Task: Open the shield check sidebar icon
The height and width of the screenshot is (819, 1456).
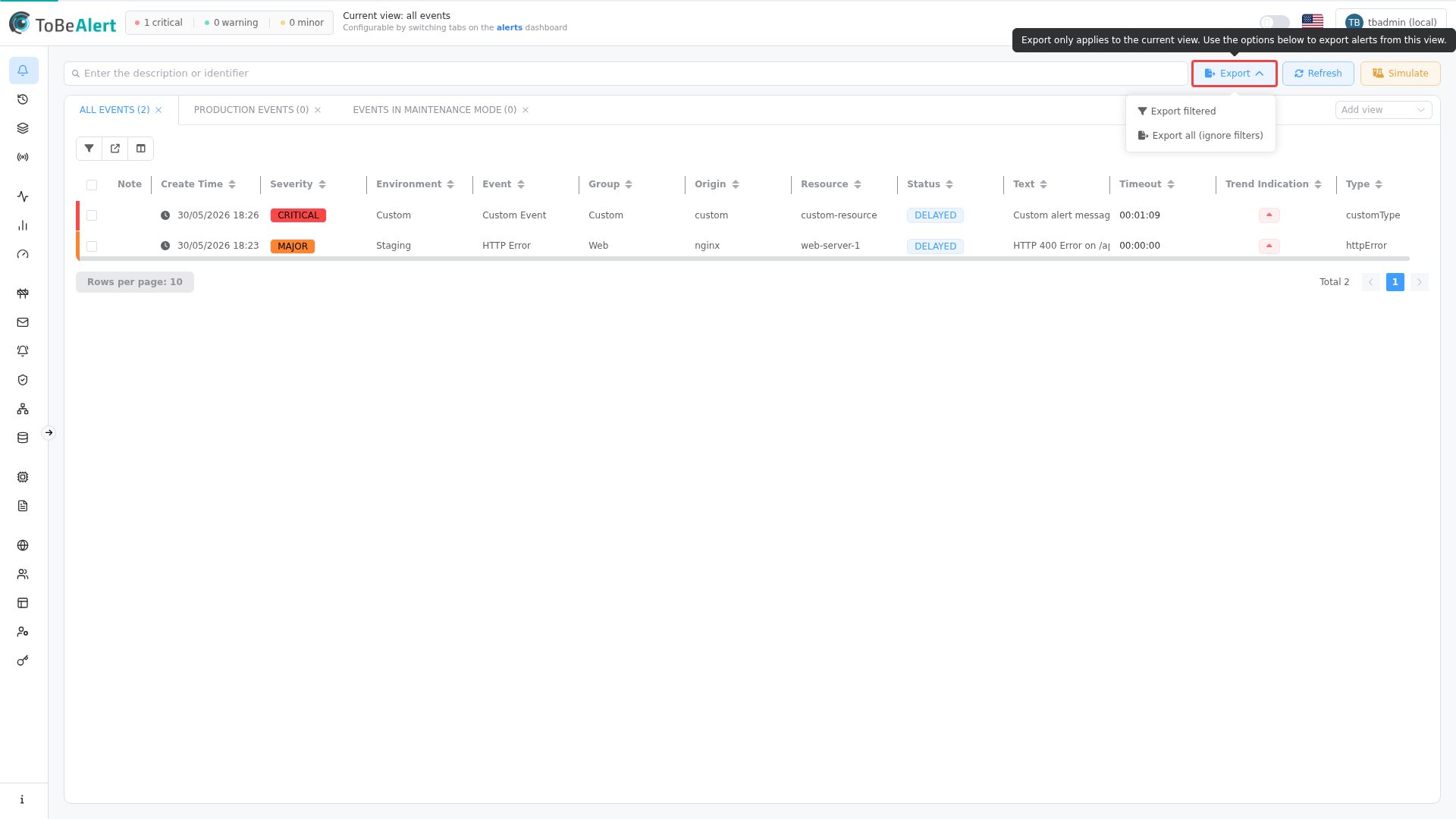Action: [23, 380]
